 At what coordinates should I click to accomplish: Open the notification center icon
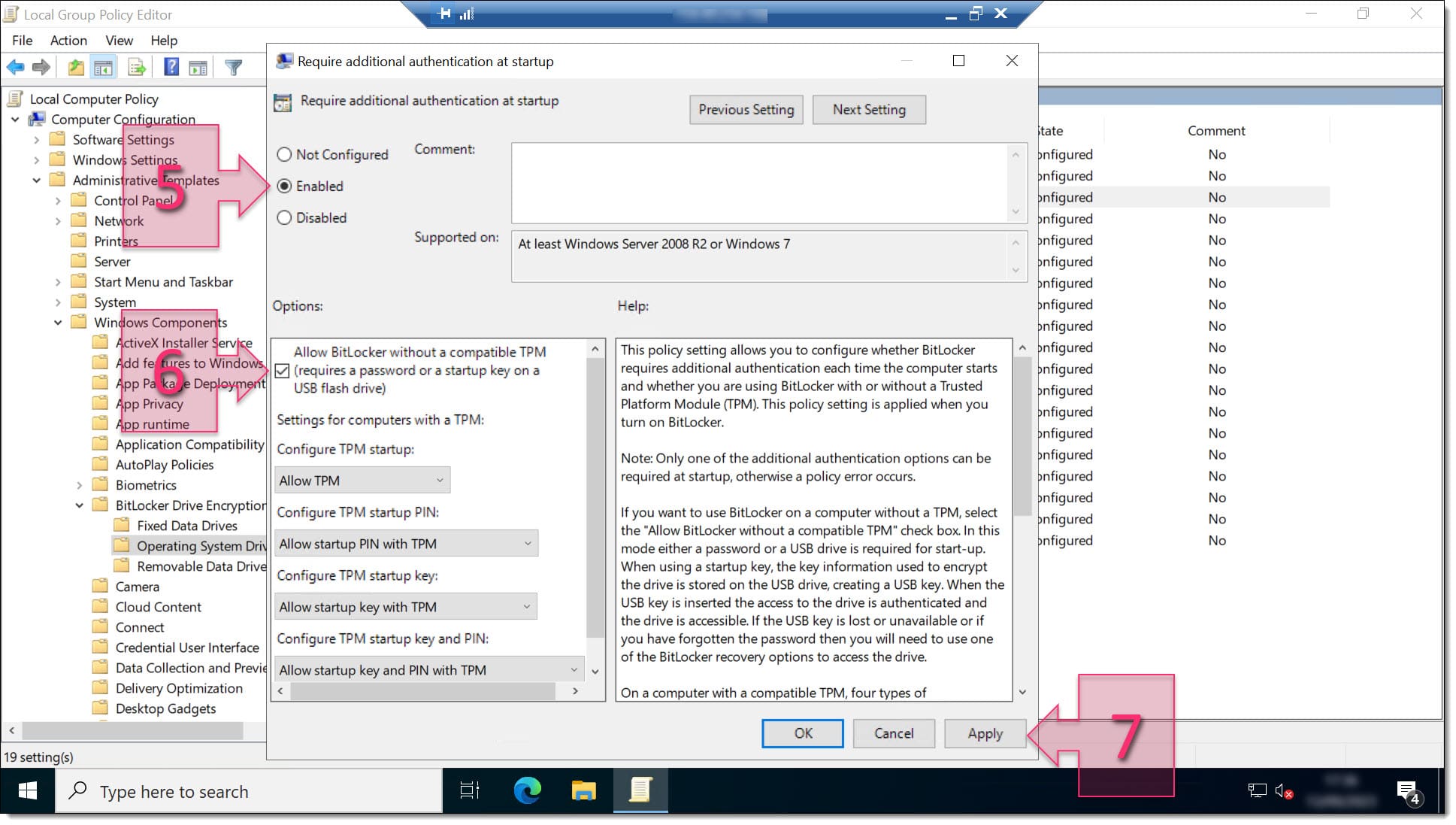1407,792
